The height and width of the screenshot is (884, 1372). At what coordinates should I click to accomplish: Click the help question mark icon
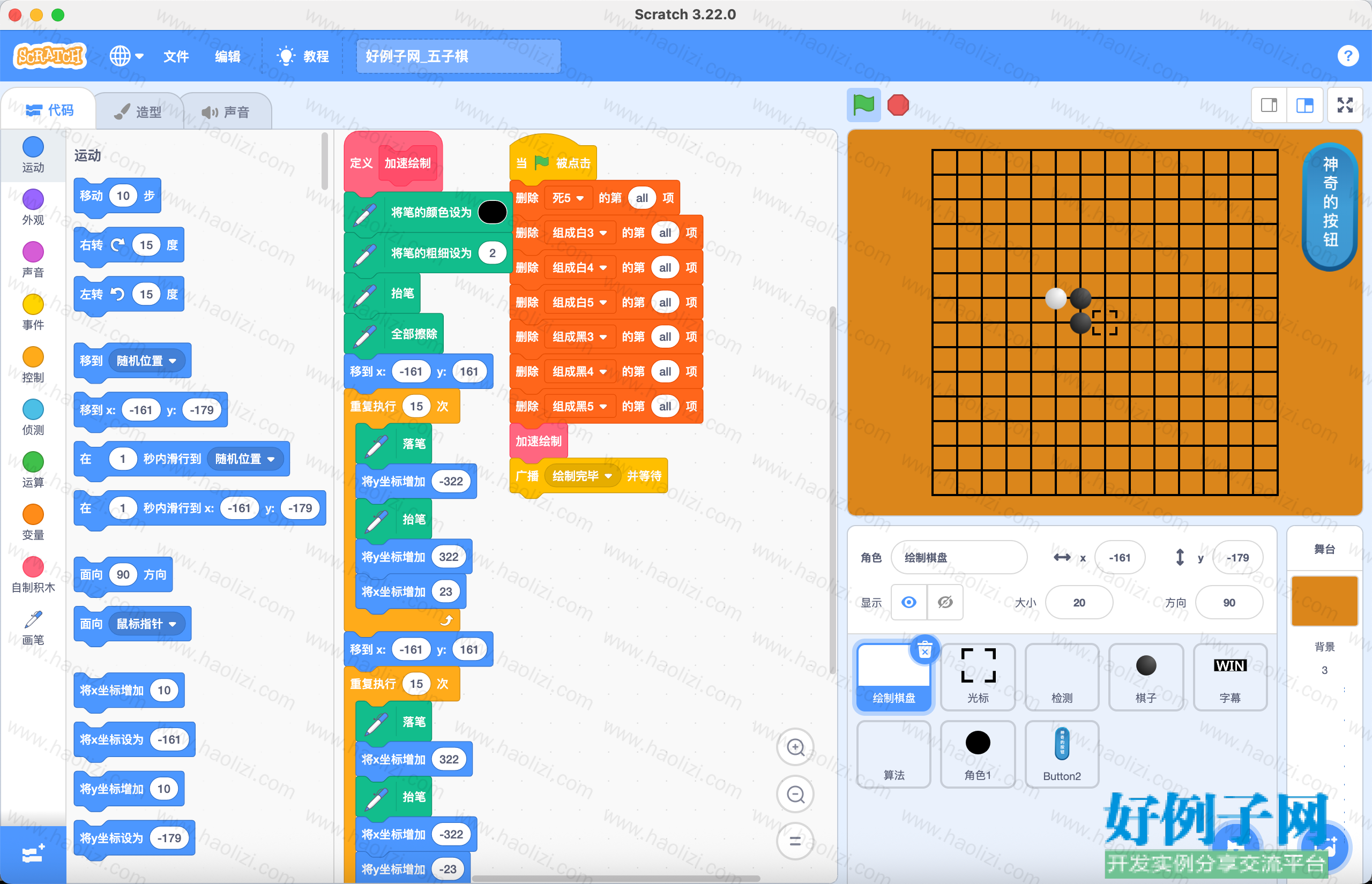tap(1348, 56)
